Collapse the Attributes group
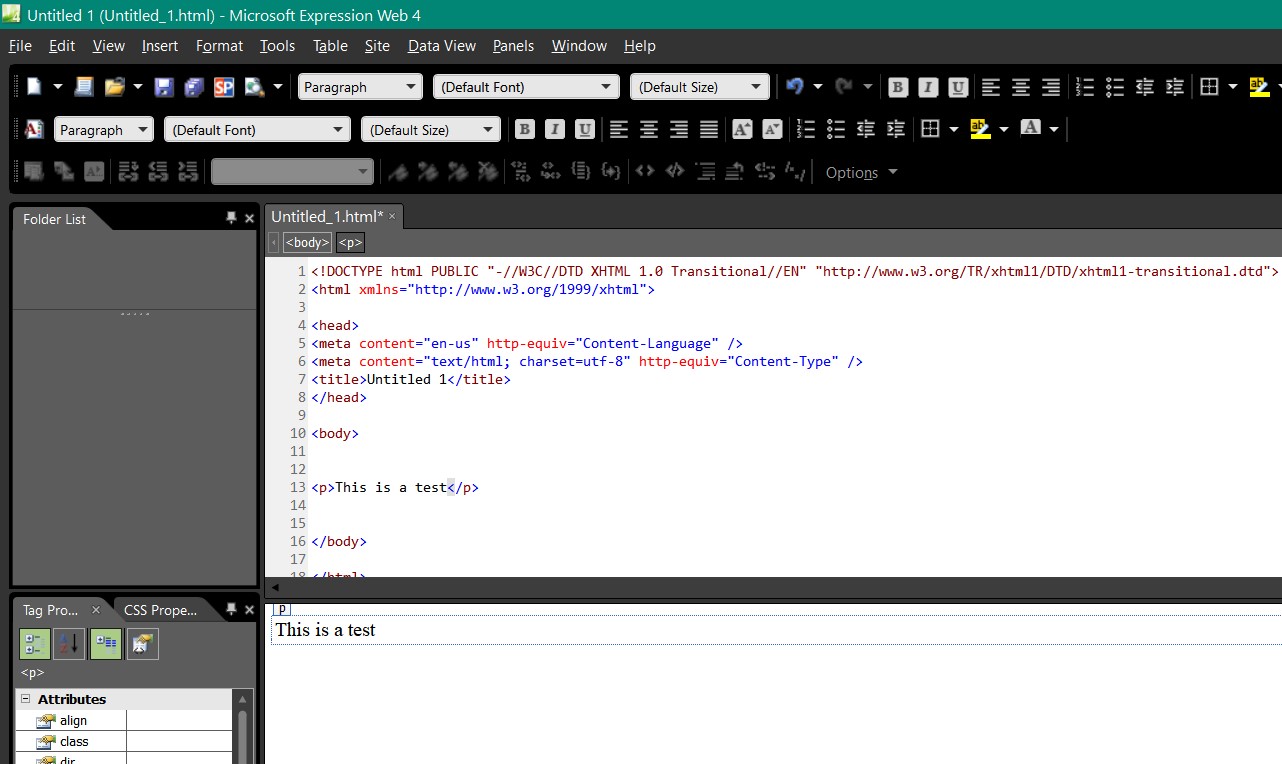 point(26,699)
